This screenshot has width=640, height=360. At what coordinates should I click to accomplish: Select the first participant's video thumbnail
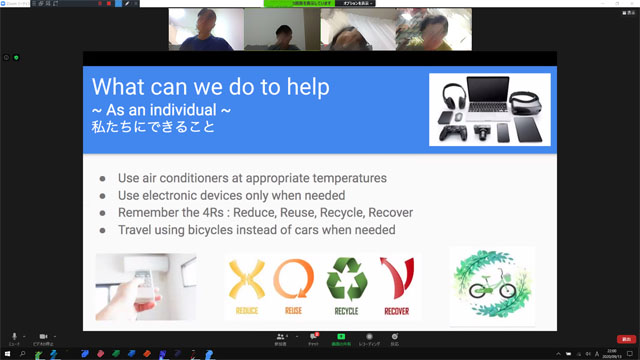click(206, 29)
